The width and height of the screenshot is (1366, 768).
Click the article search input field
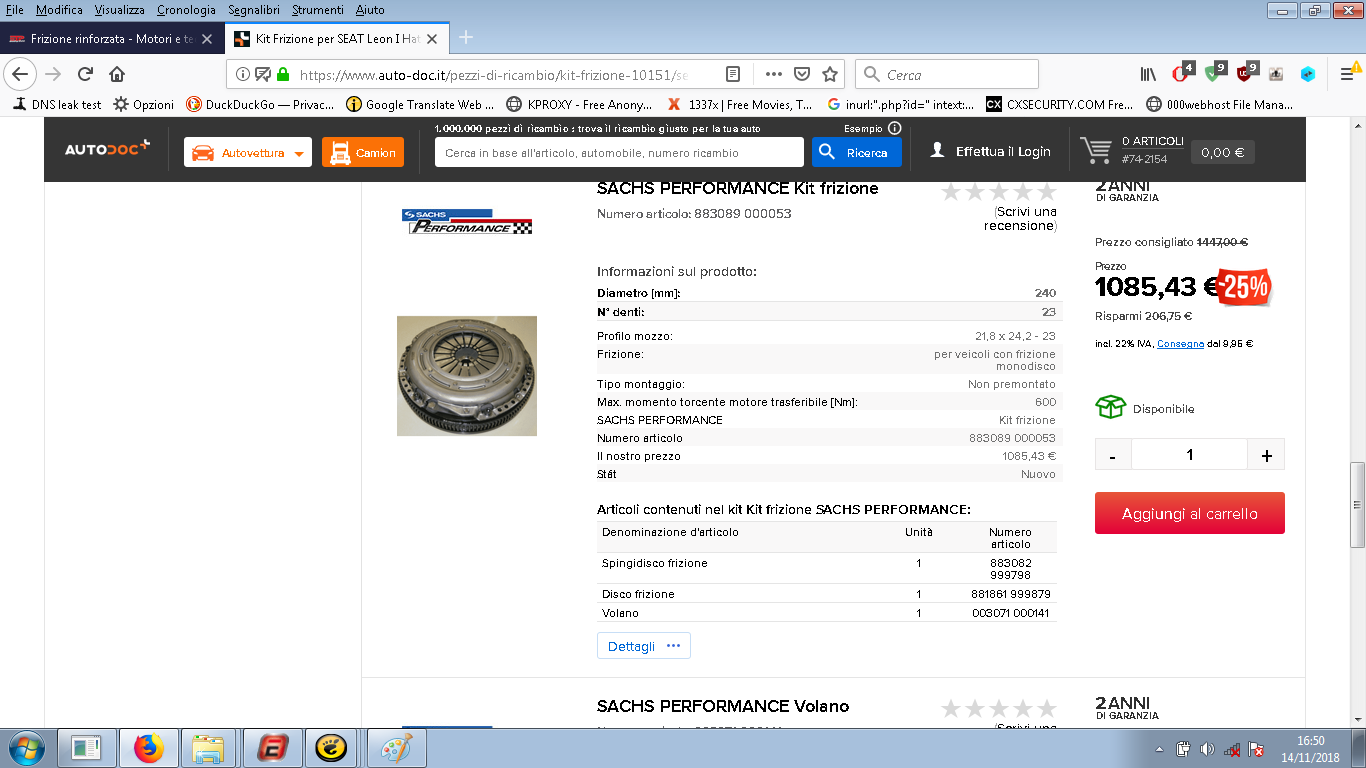point(618,153)
